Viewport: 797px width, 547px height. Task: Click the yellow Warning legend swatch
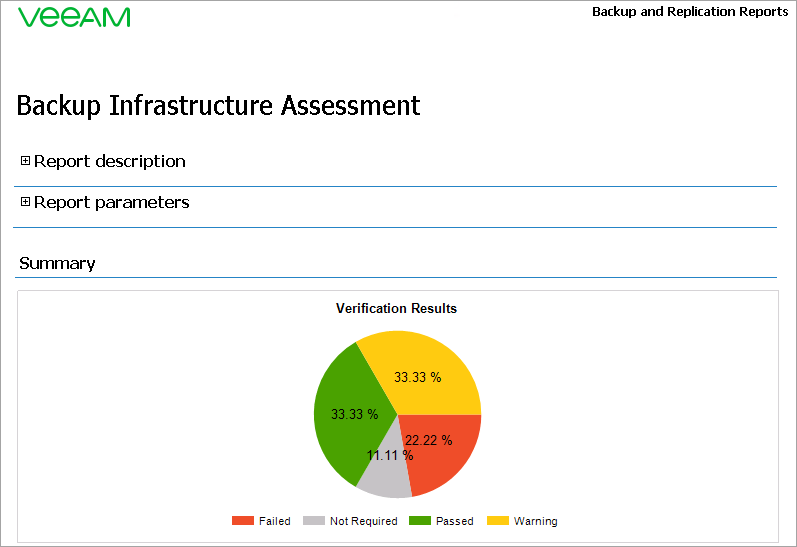pyautogui.click(x=498, y=521)
